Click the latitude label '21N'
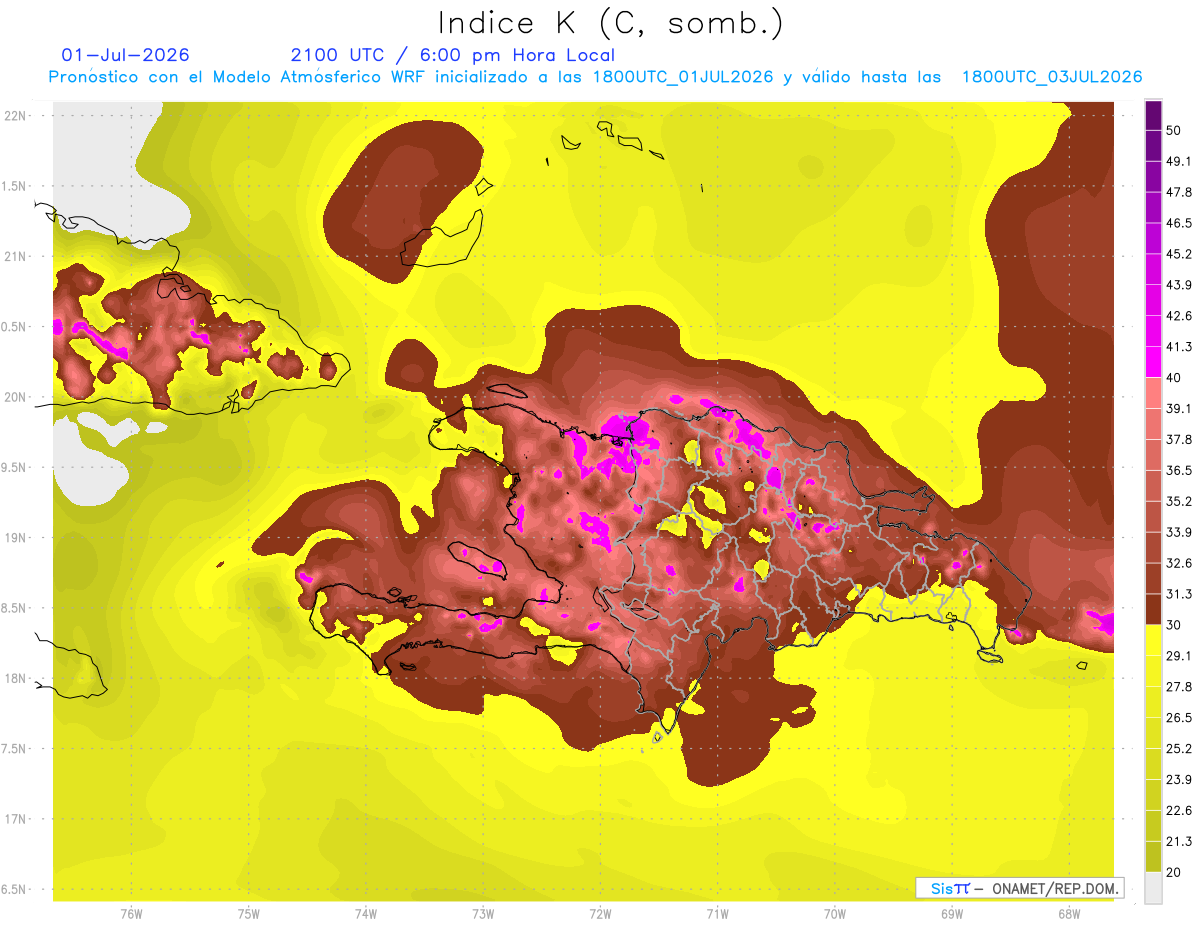1200x927 pixels. (16, 256)
